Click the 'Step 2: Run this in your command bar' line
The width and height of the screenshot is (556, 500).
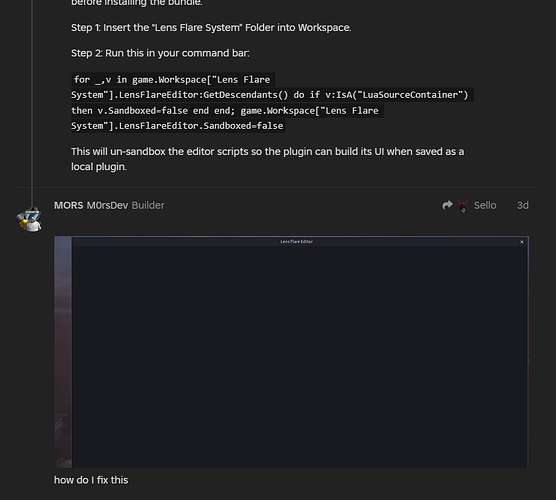160,53
